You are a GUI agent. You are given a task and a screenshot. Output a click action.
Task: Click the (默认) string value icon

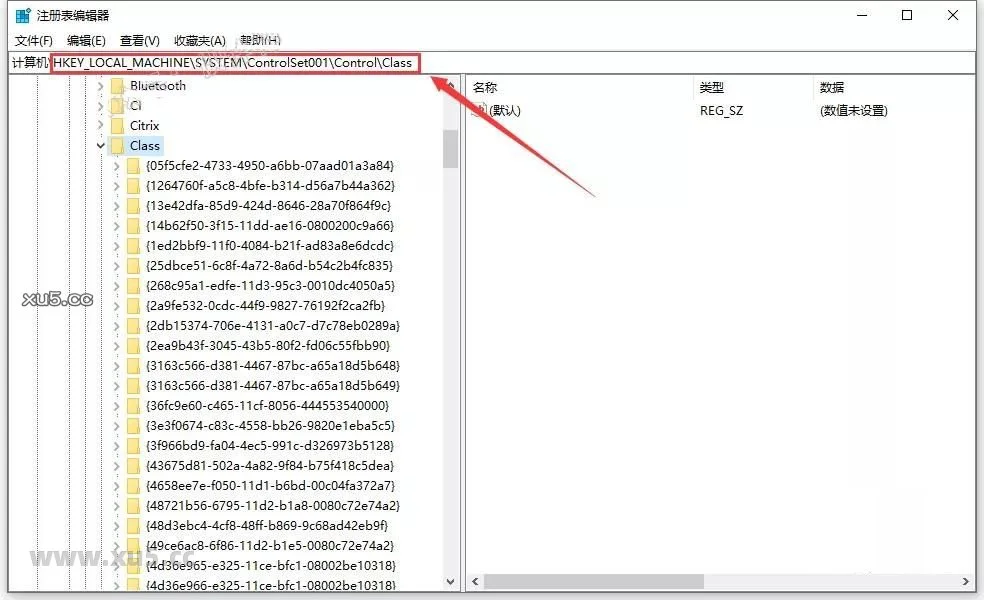[x=480, y=111]
